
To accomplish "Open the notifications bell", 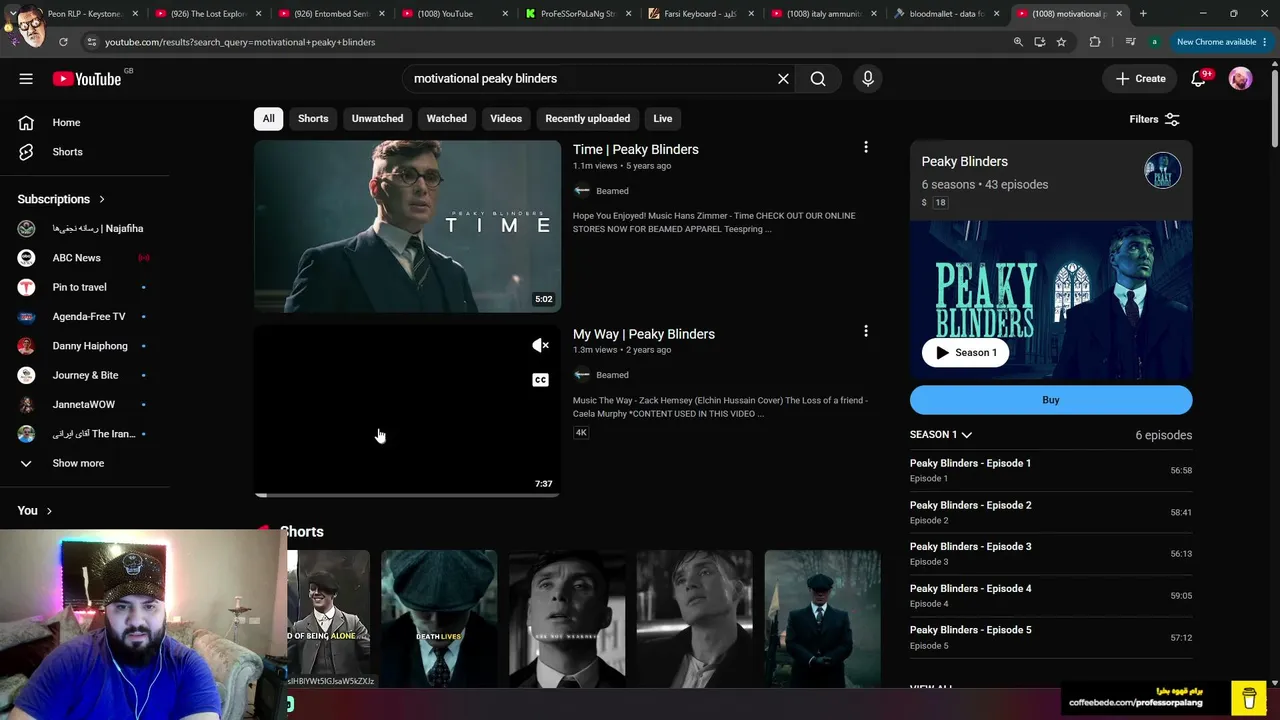I will coord(1199,79).
